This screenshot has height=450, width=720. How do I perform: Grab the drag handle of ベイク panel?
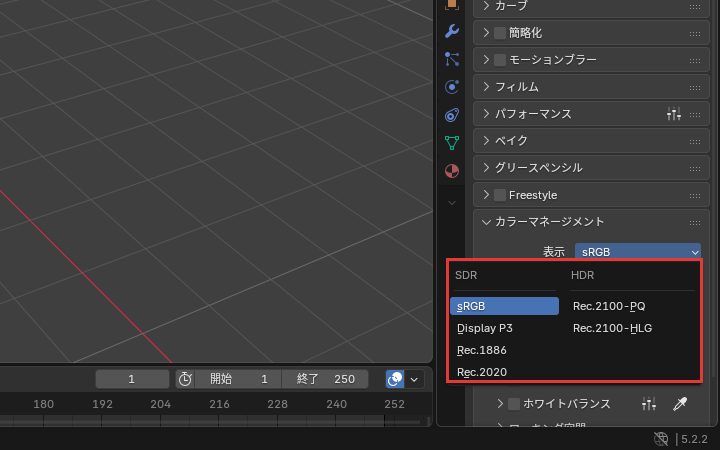[x=695, y=141]
